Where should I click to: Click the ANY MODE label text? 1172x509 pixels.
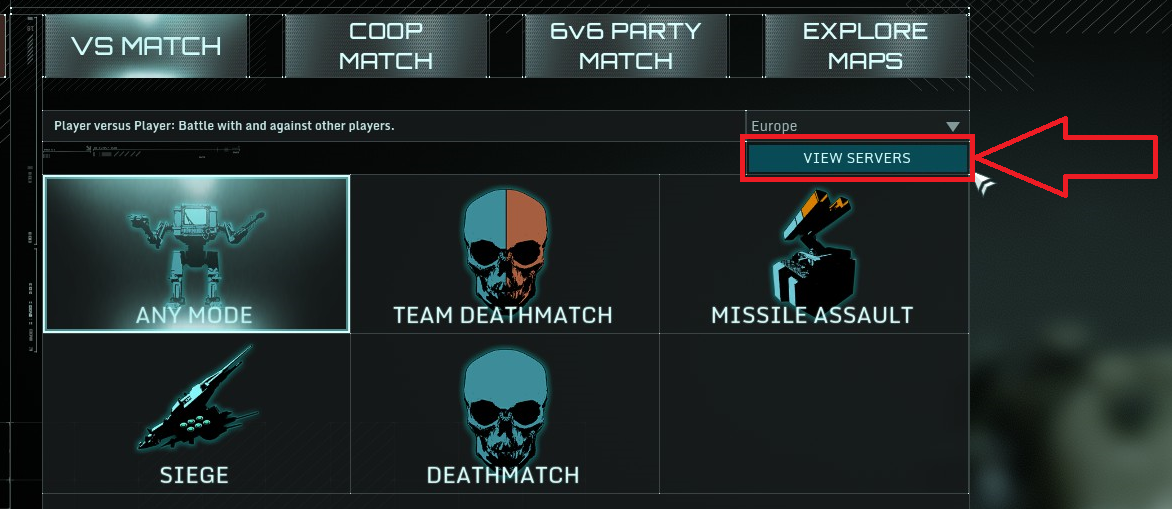point(194,315)
